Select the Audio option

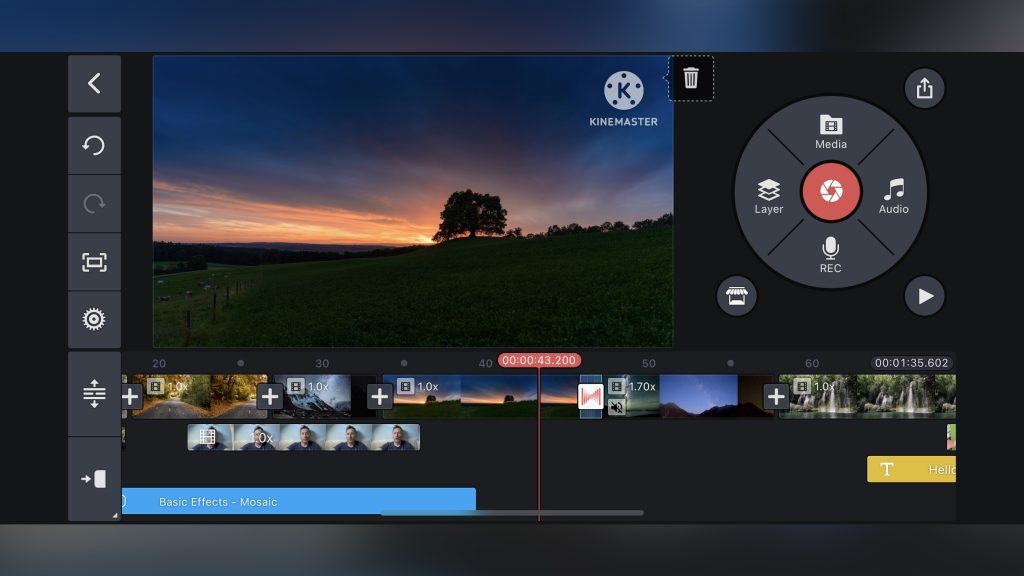tap(893, 196)
